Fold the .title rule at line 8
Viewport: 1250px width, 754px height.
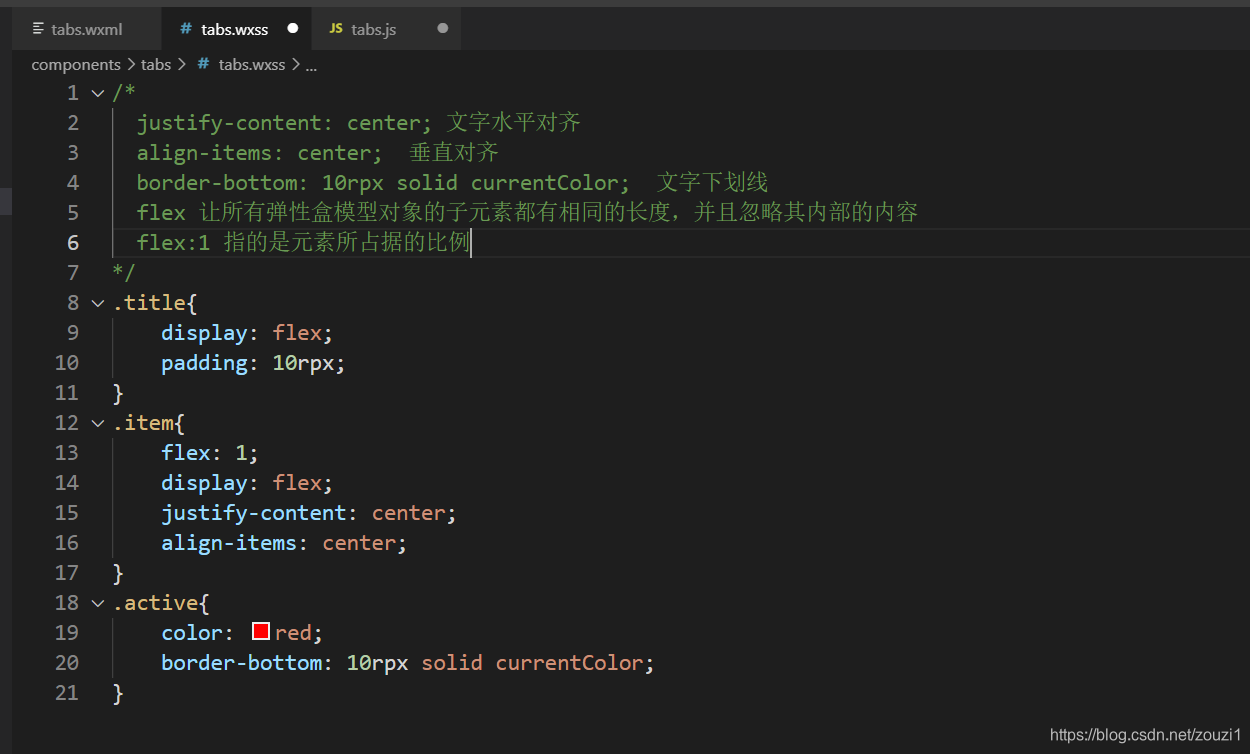pyautogui.click(x=98, y=303)
